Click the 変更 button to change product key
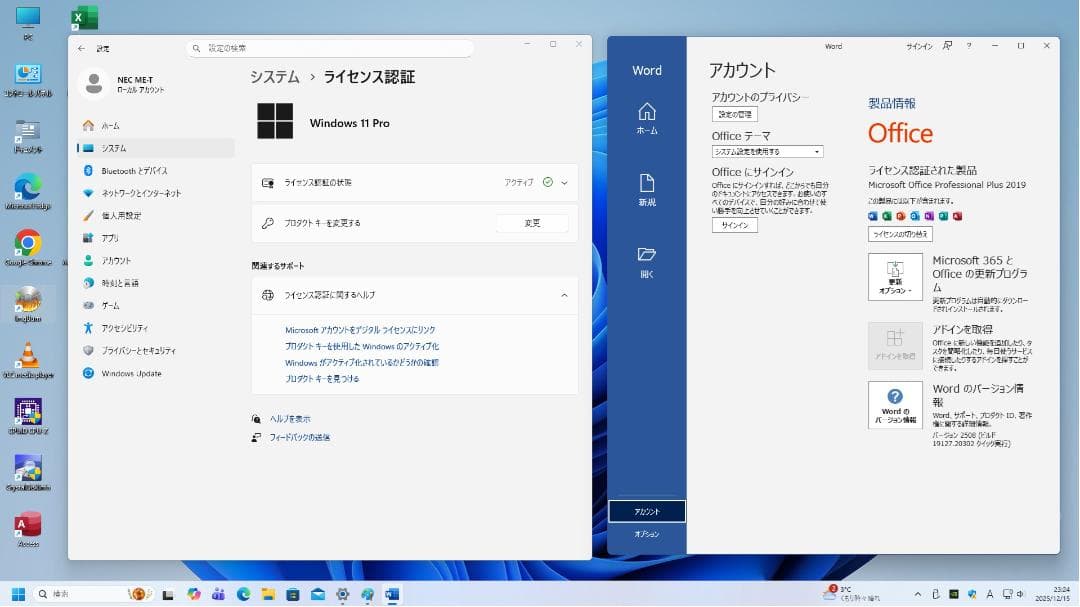Image resolution: width=1080 pixels, height=607 pixels. click(532, 223)
